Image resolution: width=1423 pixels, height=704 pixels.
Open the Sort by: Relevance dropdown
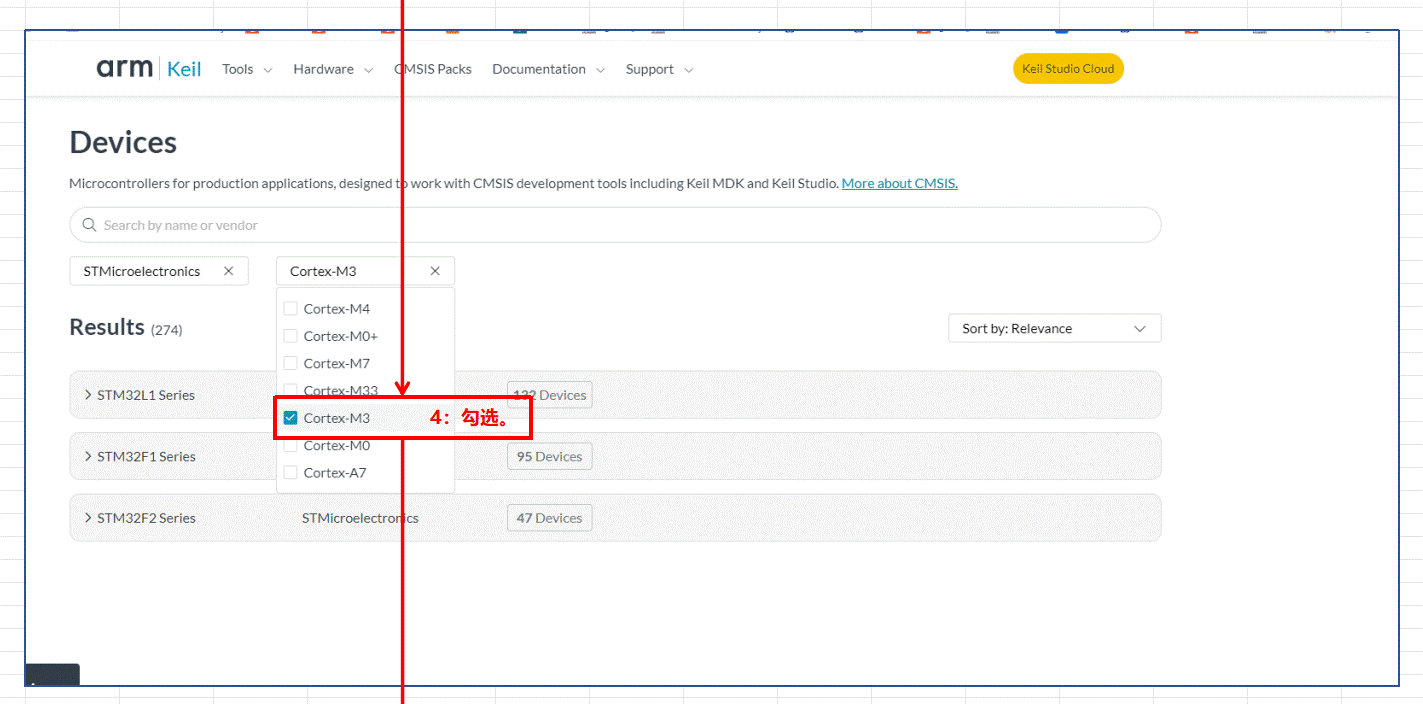point(1055,328)
